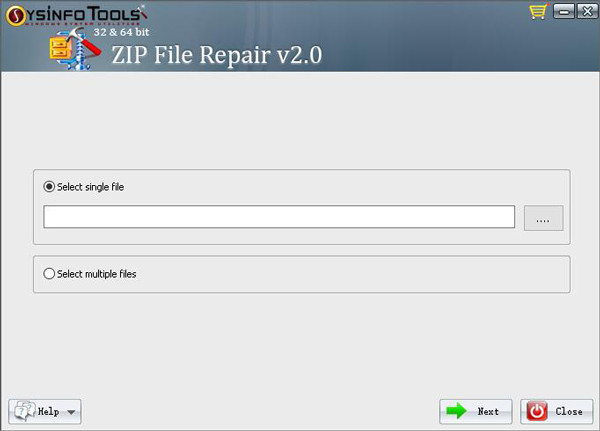Click the ZIP repair hammer app icon
This screenshot has width=600, height=431.
75,49
